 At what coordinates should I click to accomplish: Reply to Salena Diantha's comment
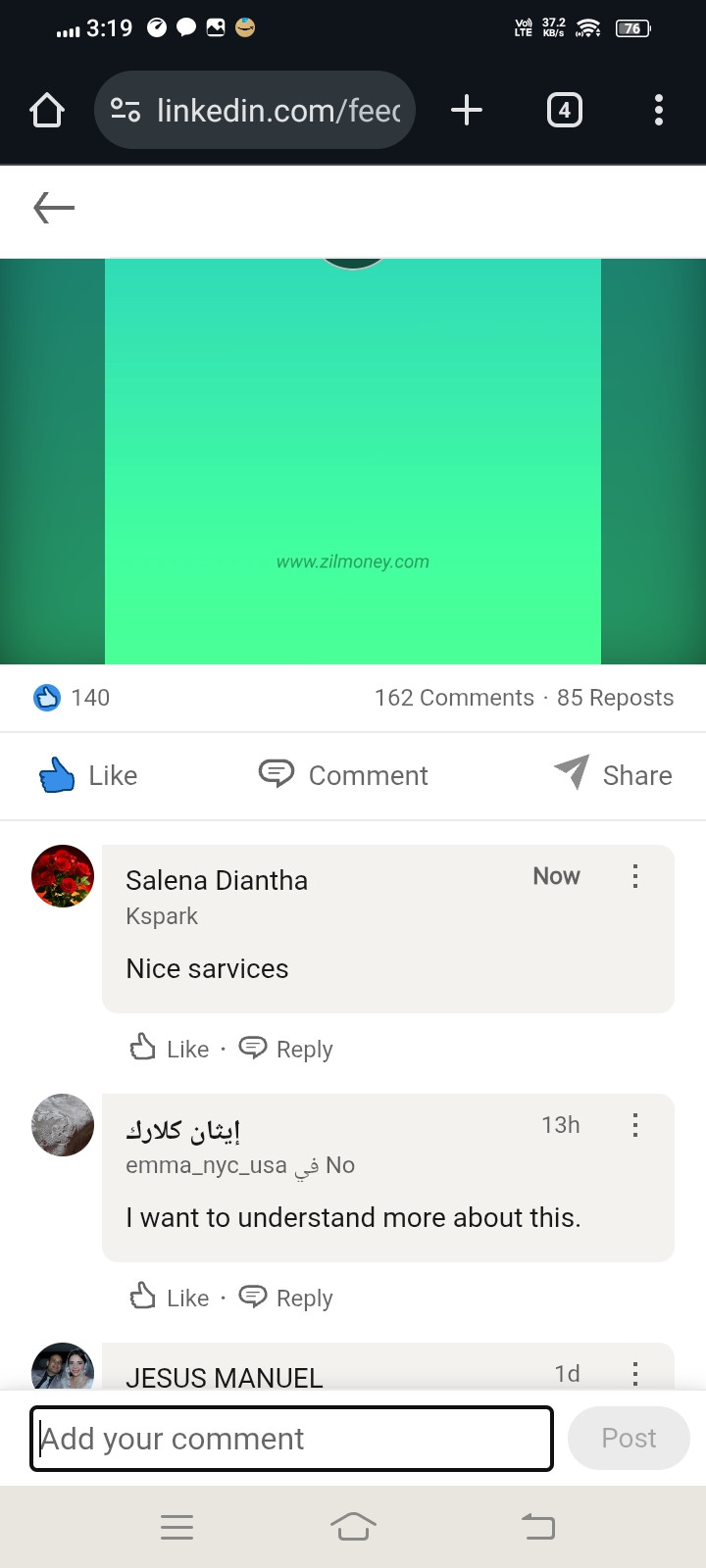tap(286, 1049)
